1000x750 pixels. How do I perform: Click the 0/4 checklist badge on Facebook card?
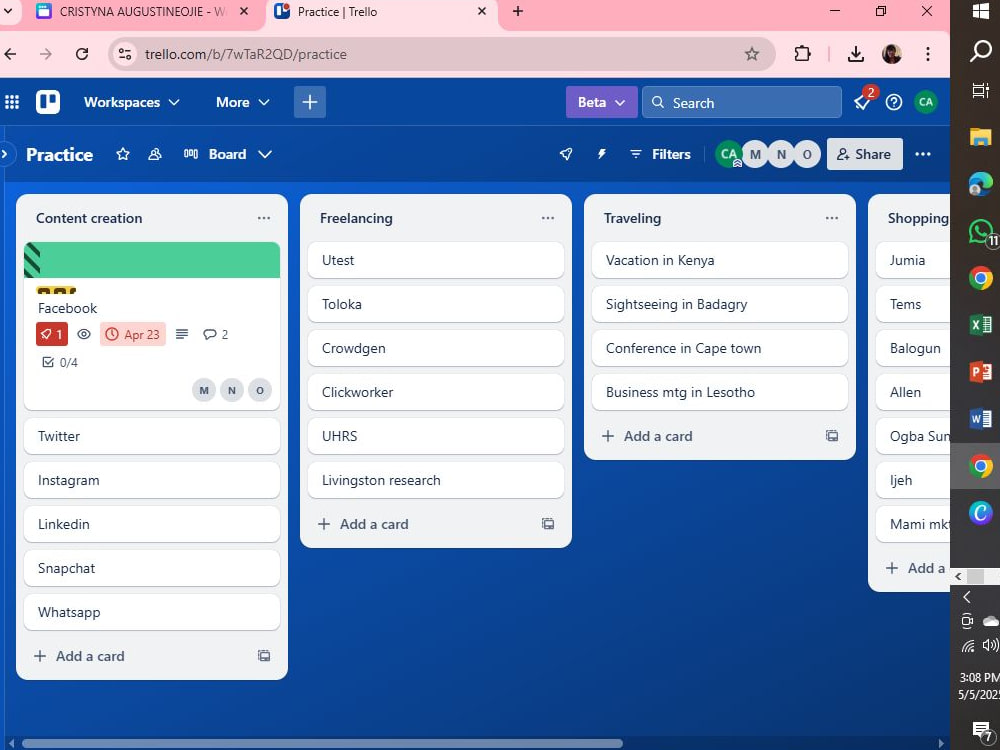coord(60,362)
